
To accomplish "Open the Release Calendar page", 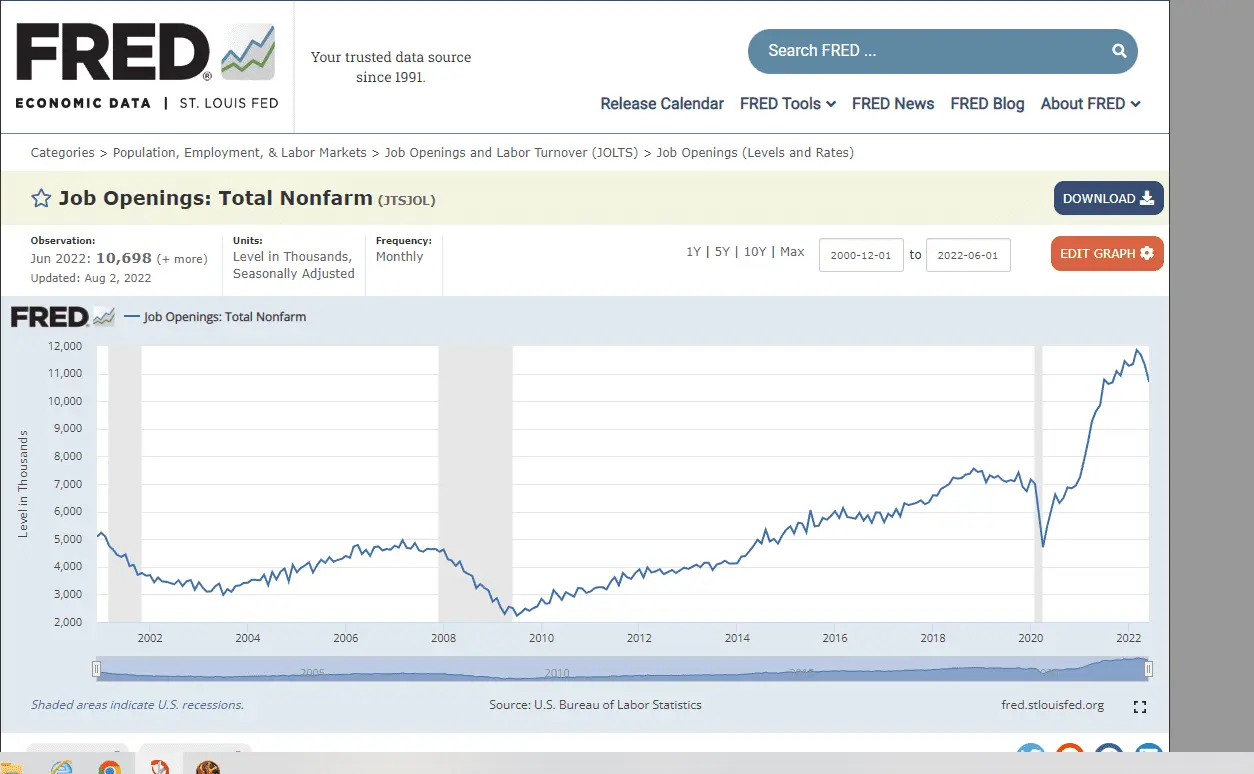I will pos(662,104).
